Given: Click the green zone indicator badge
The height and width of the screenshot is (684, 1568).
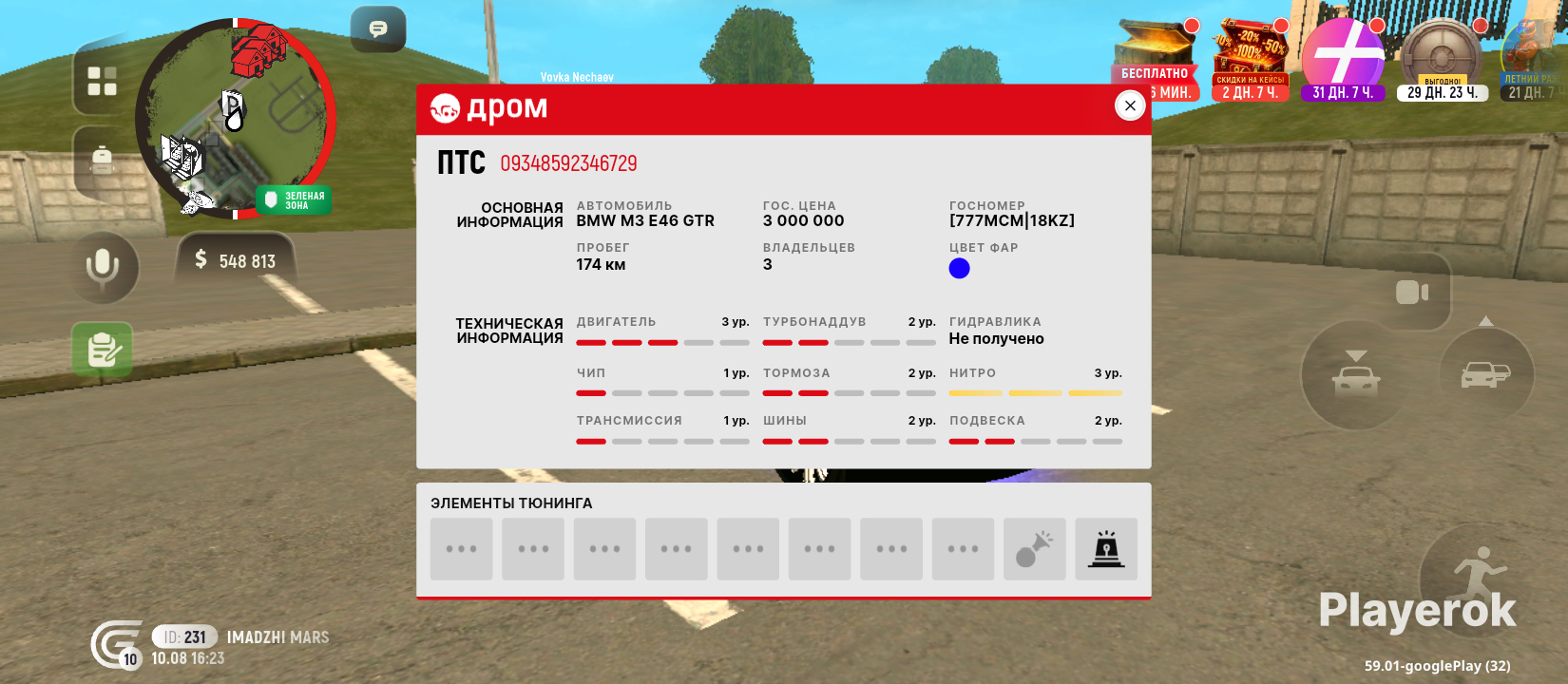Looking at the screenshot, I should click(294, 200).
